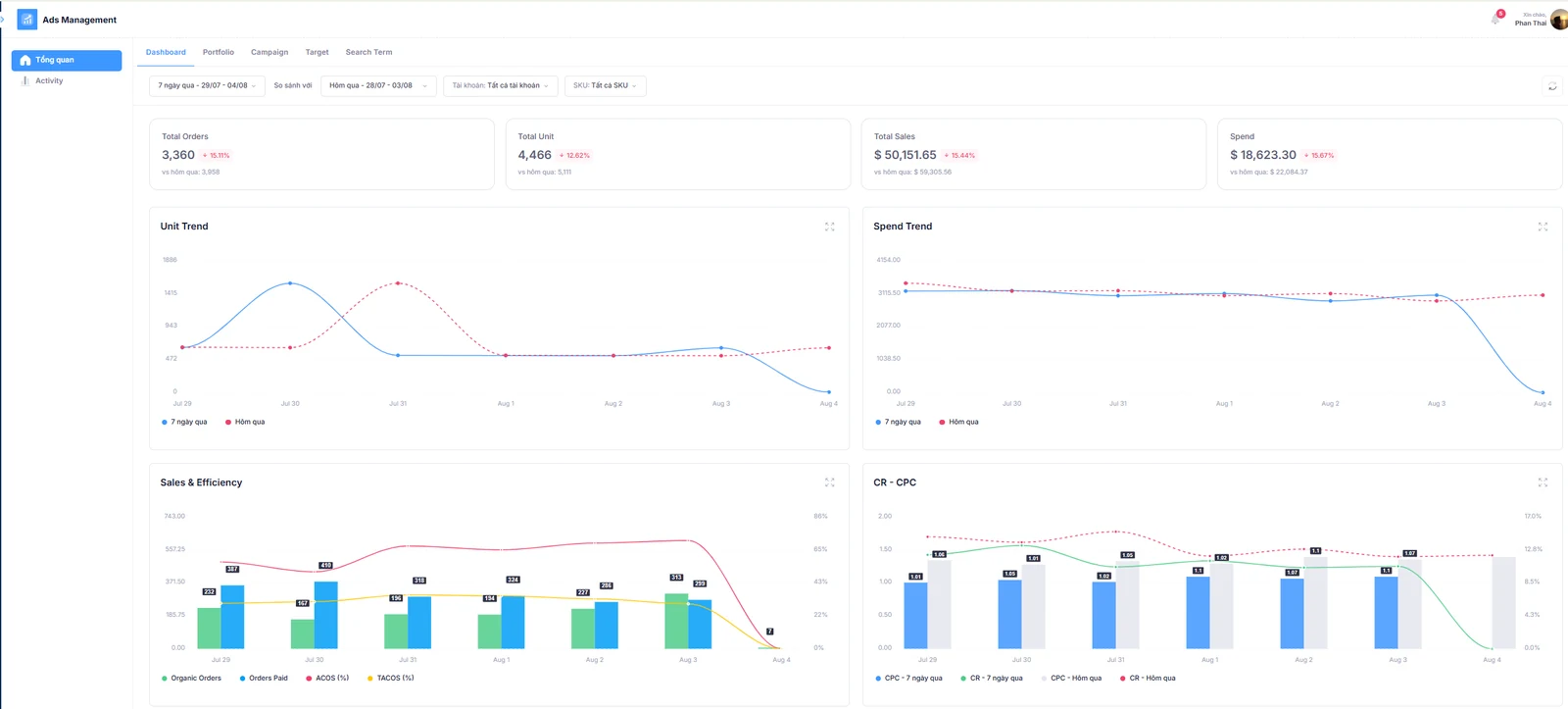
Task: Maximize the Unit Trend chart
Action: point(829,227)
